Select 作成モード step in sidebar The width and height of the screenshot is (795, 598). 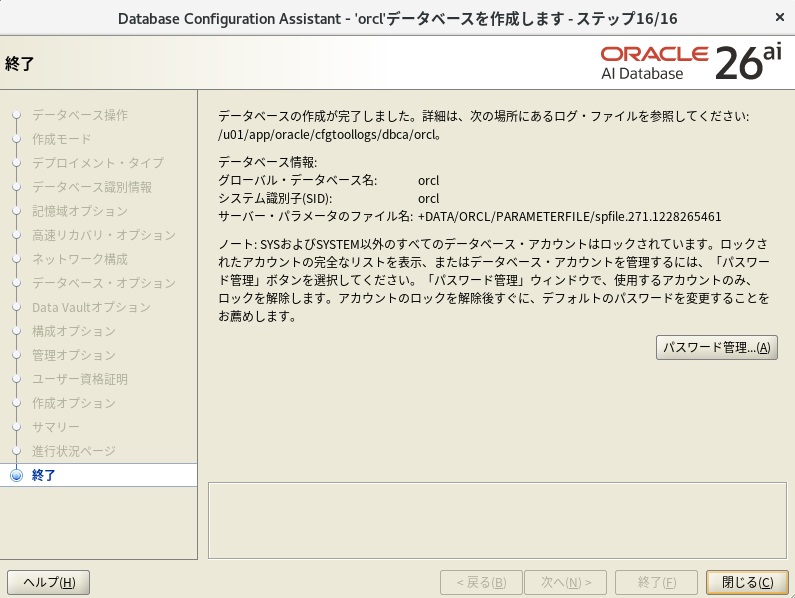tap(61, 139)
